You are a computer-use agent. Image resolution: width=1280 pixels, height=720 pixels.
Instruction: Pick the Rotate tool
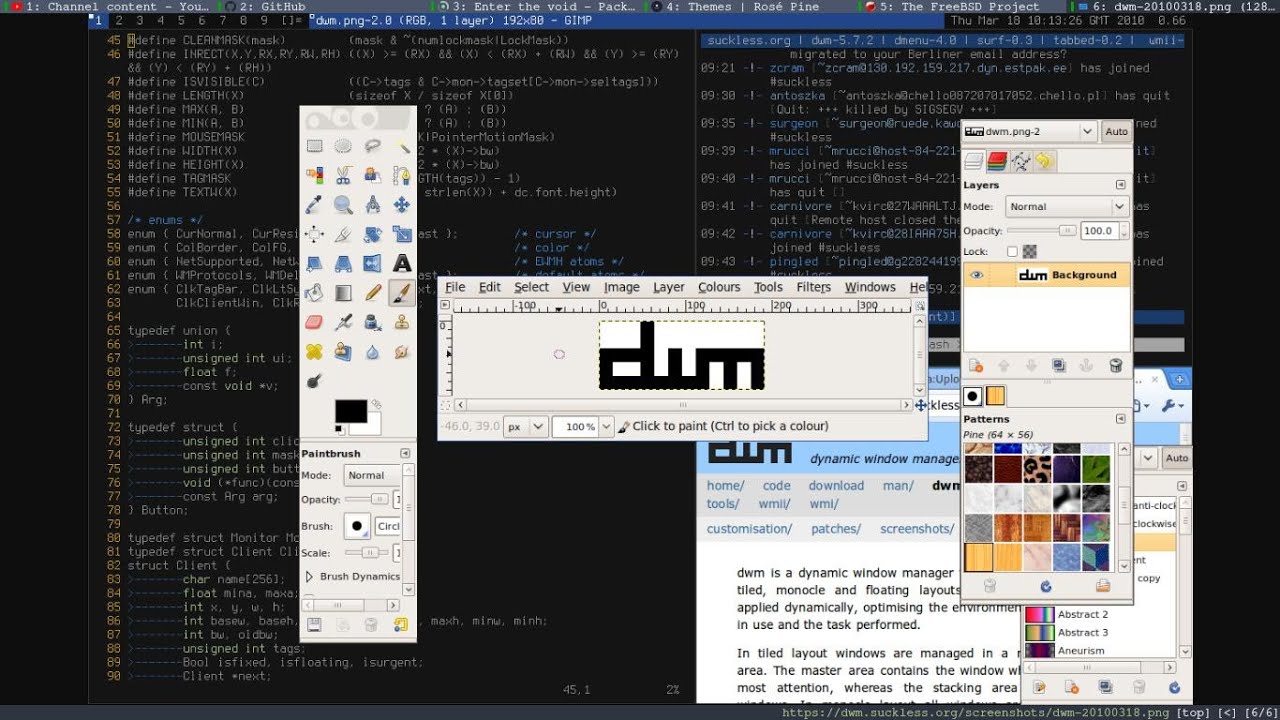pos(373,234)
